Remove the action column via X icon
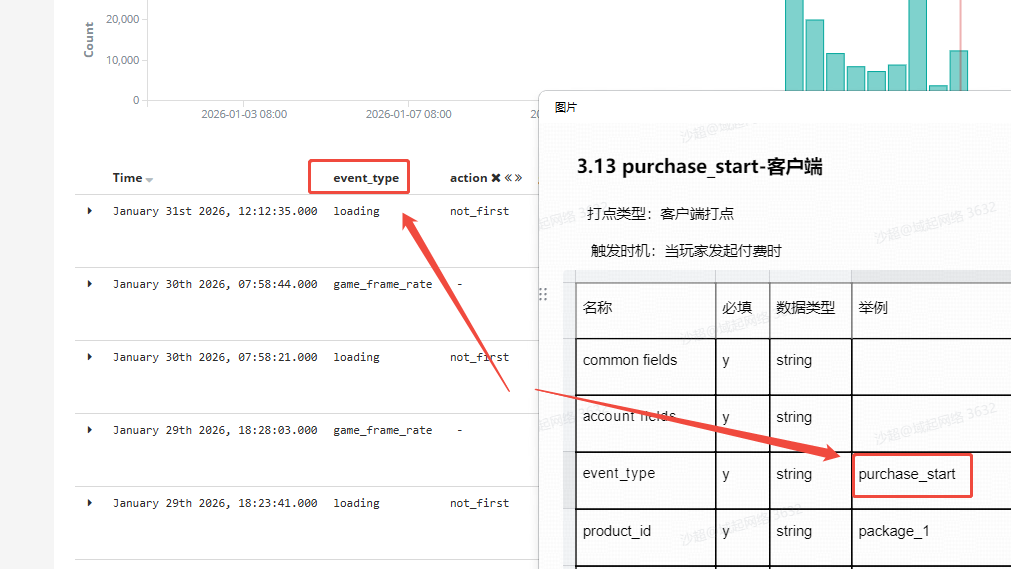This screenshot has height=569, width=1011. point(496,178)
